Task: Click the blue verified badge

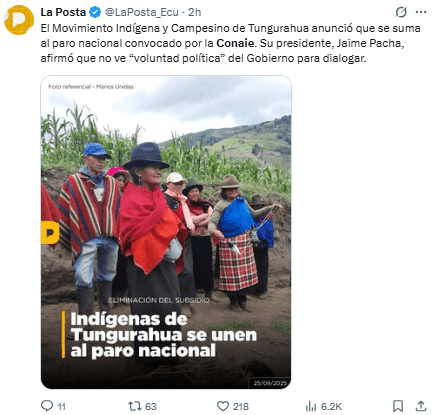Action: 95,13
